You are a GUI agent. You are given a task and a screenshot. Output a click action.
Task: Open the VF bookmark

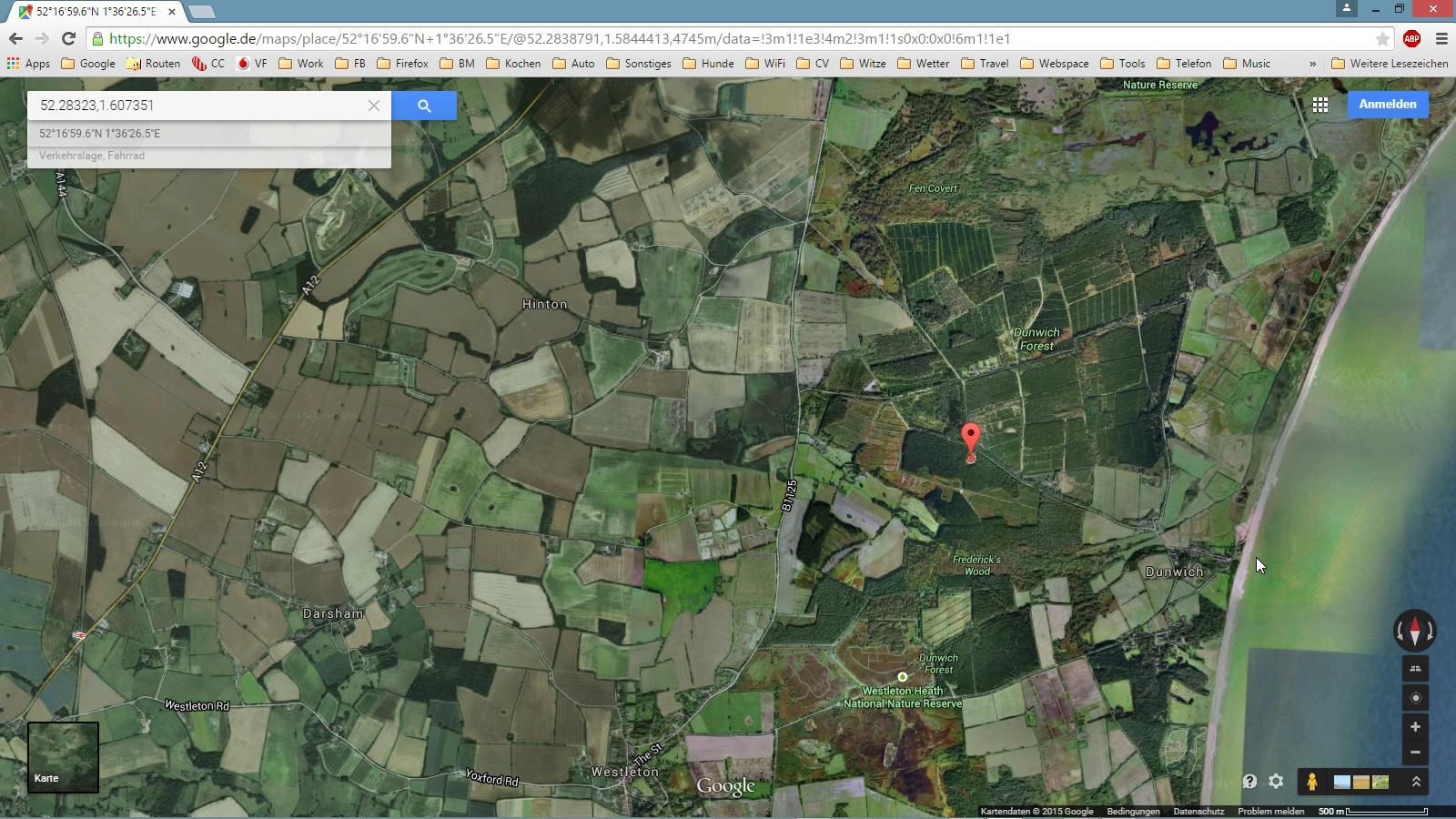[x=252, y=64]
